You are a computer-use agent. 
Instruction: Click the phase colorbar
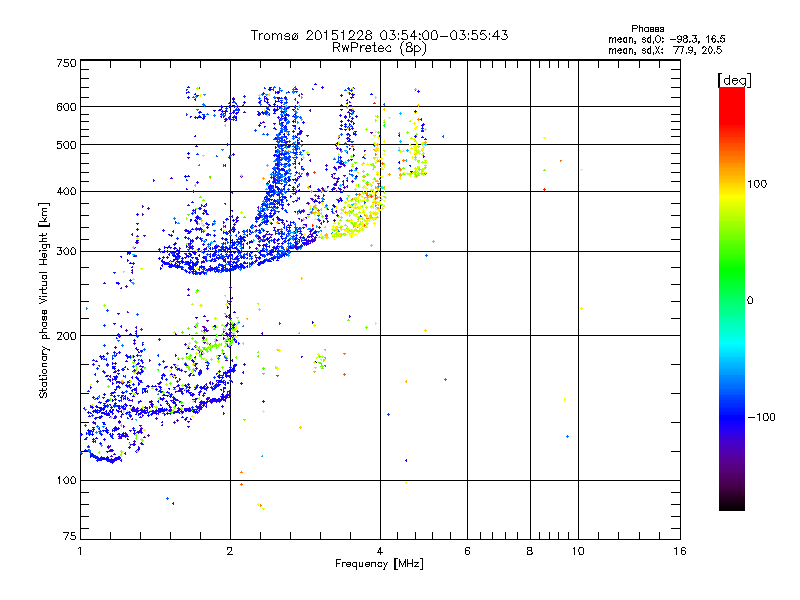732,299
